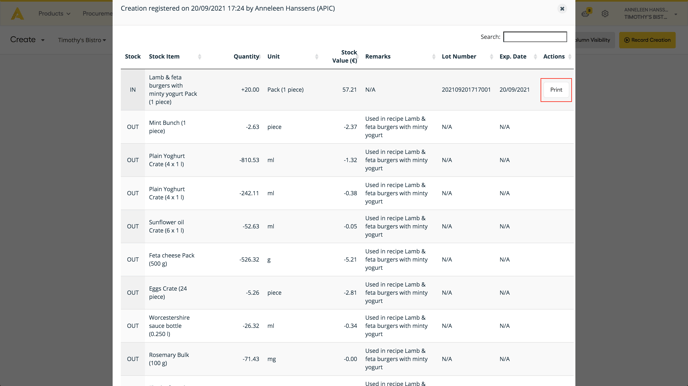Open the Procurement menu in background navbar
Screen dimensions: 688x386
click(x=97, y=14)
